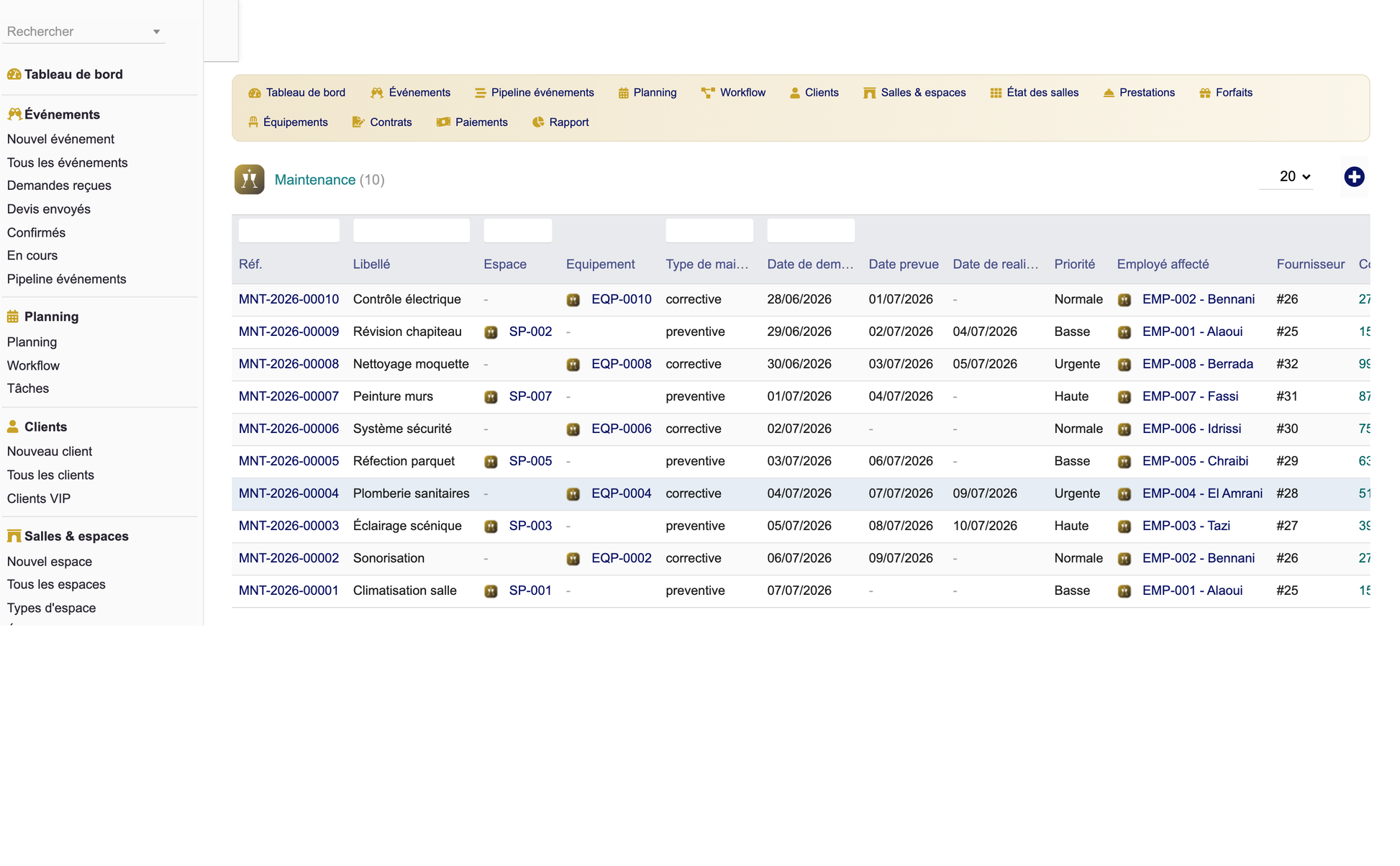The image size is (1400, 866).
Task: Click supplier #31 in Peinture murs row
Action: (1287, 396)
